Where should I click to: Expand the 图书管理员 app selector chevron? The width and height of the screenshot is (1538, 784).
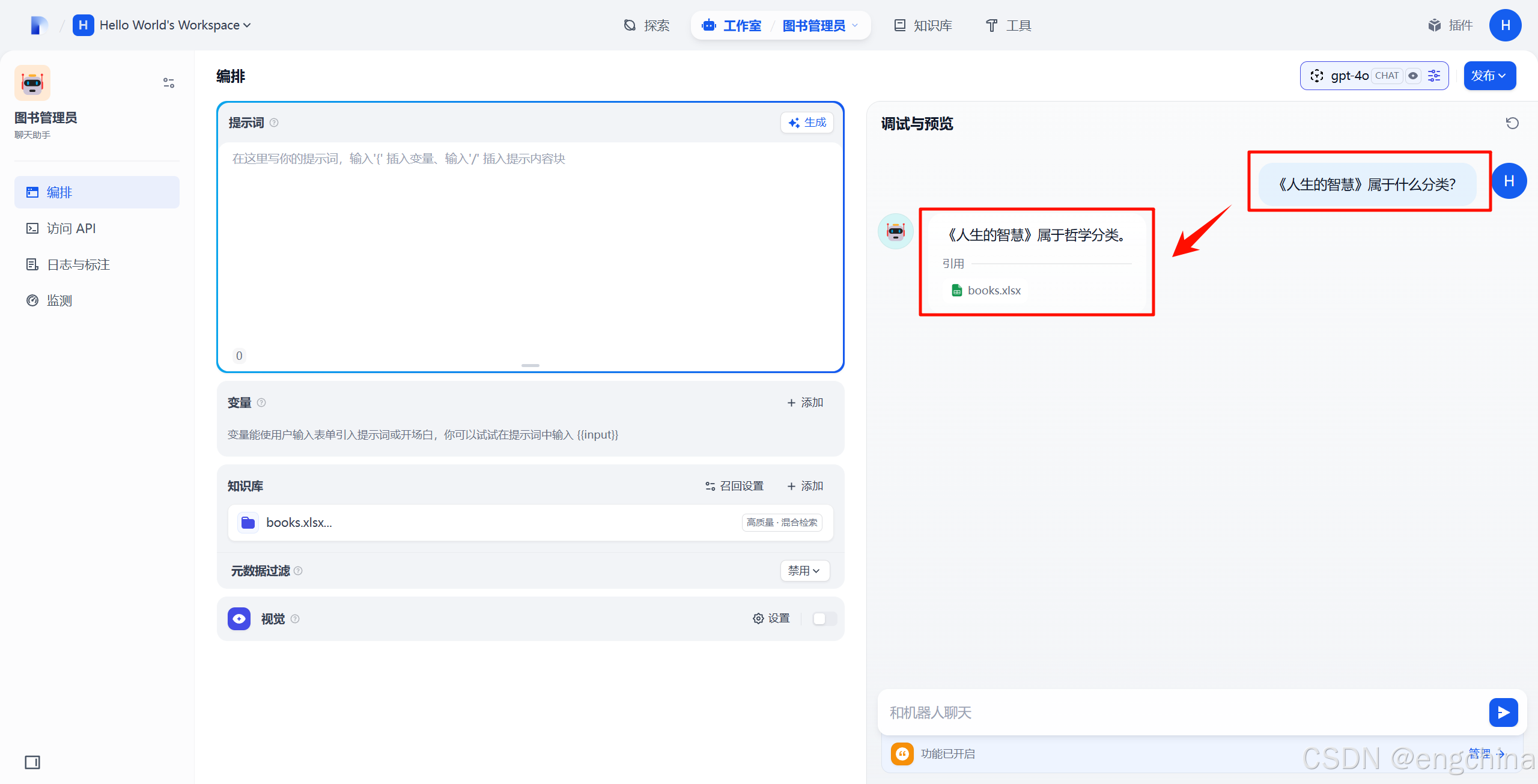pos(855,25)
